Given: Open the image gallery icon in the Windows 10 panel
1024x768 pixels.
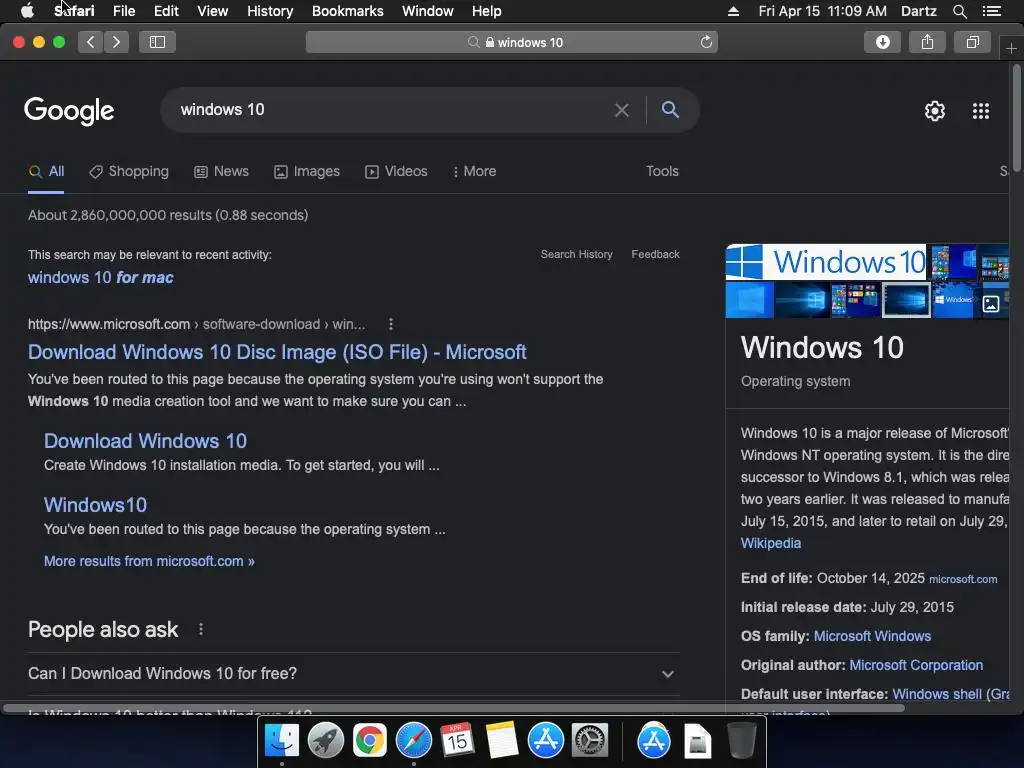Looking at the screenshot, I should (991, 304).
